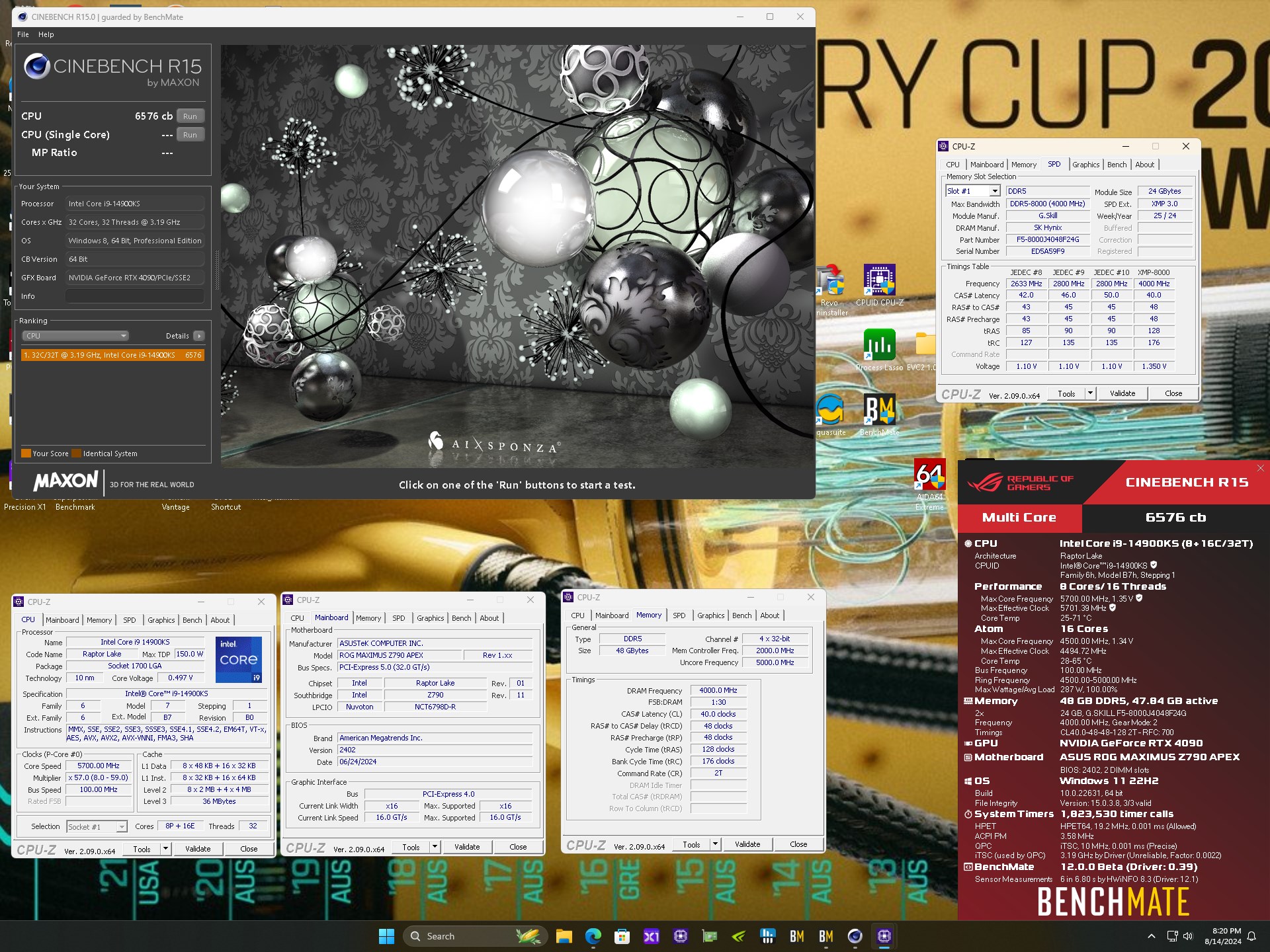Open the NVIDIA taskbar icon
1270x952 pixels.
[x=738, y=936]
